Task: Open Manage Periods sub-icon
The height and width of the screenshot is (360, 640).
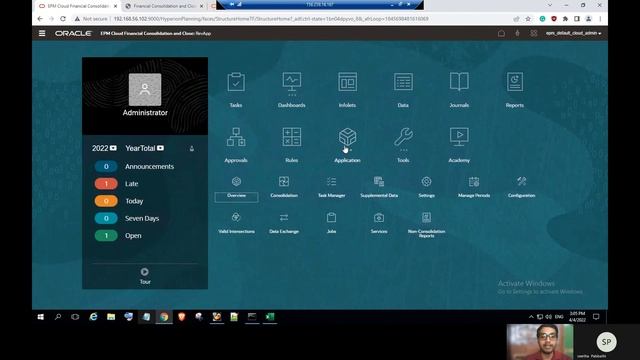Action: (x=474, y=182)
